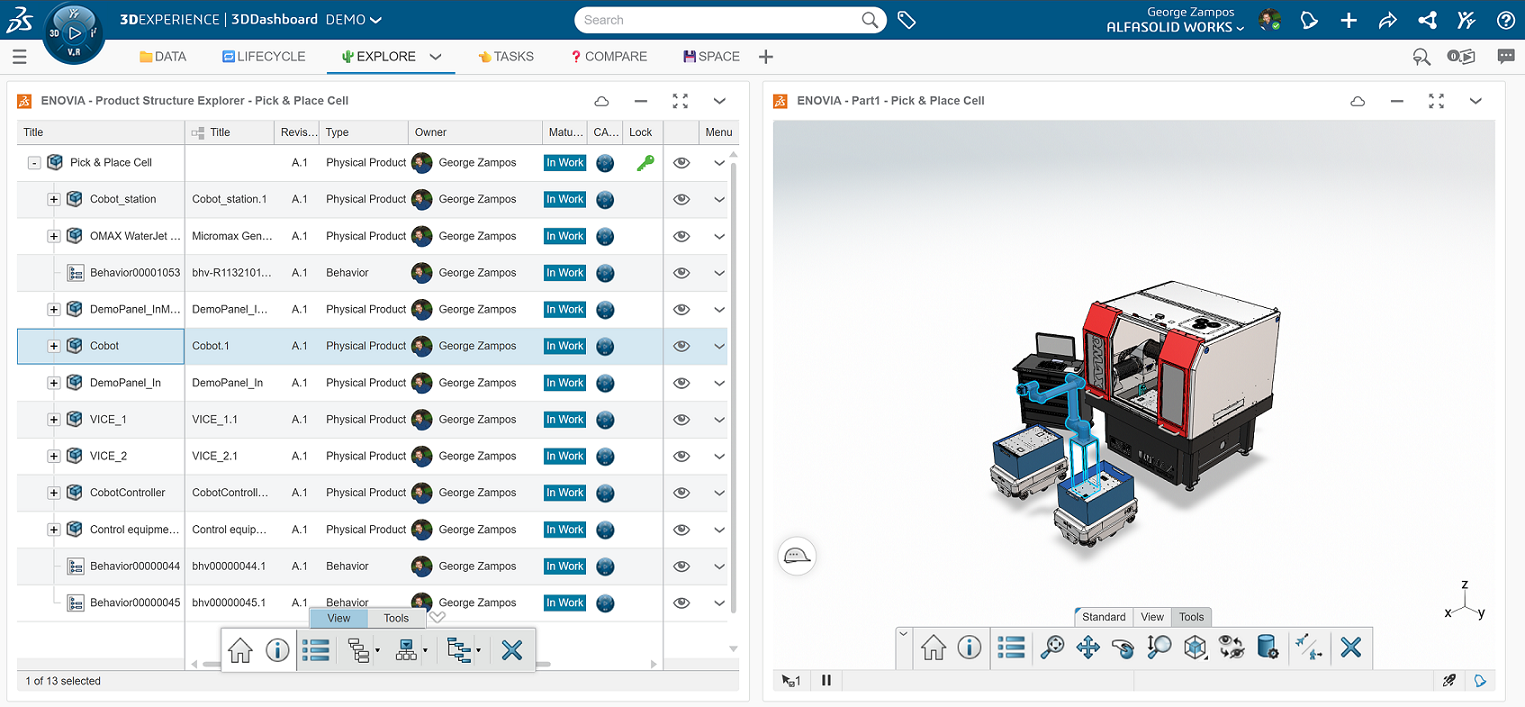Select Tools tab in Product Structure Explorer toolbar
Image resolution: width=1525 pixels, height=707 pixels.
(x=396, y=618)
